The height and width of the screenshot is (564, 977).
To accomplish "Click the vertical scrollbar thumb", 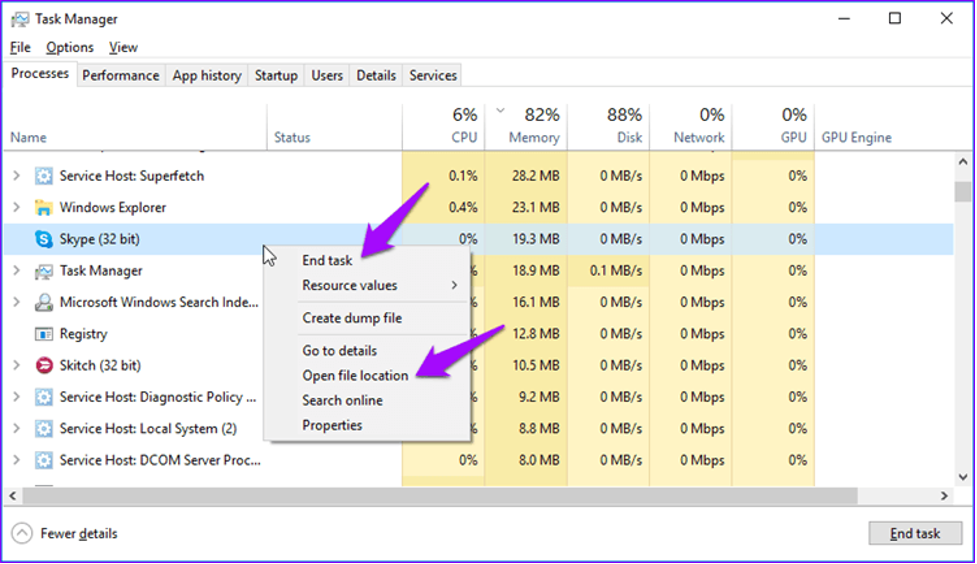I will (963, 192).
